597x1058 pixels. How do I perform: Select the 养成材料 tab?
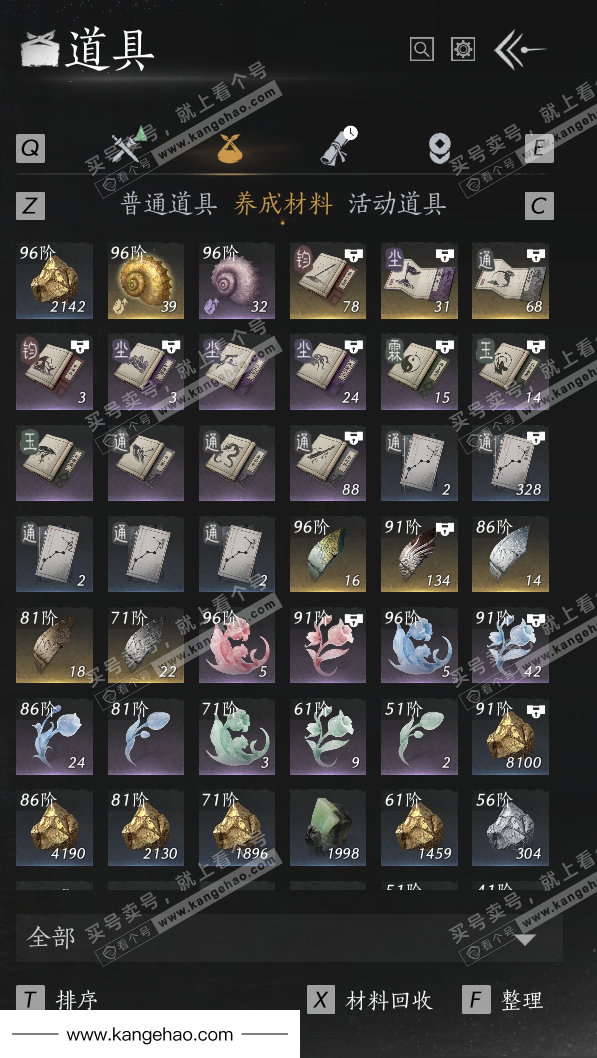[283, 204]
